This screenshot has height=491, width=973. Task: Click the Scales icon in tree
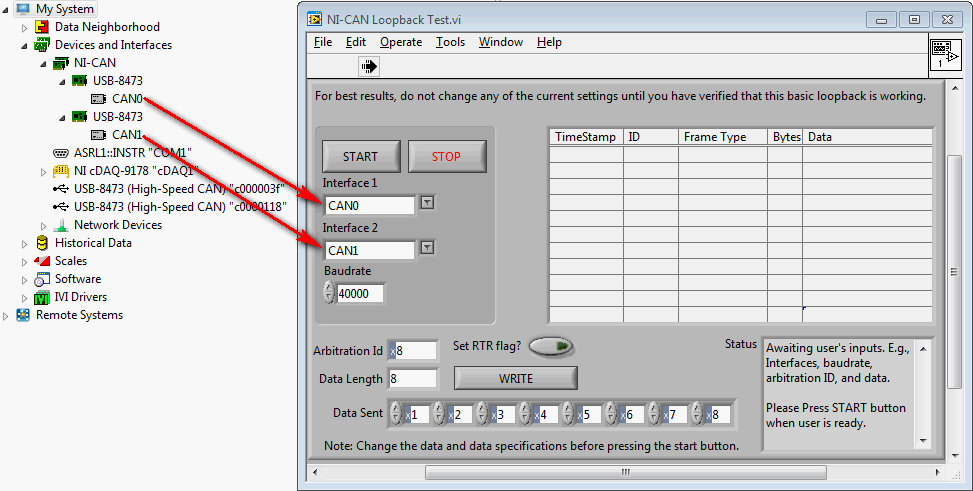pos(42,261)
